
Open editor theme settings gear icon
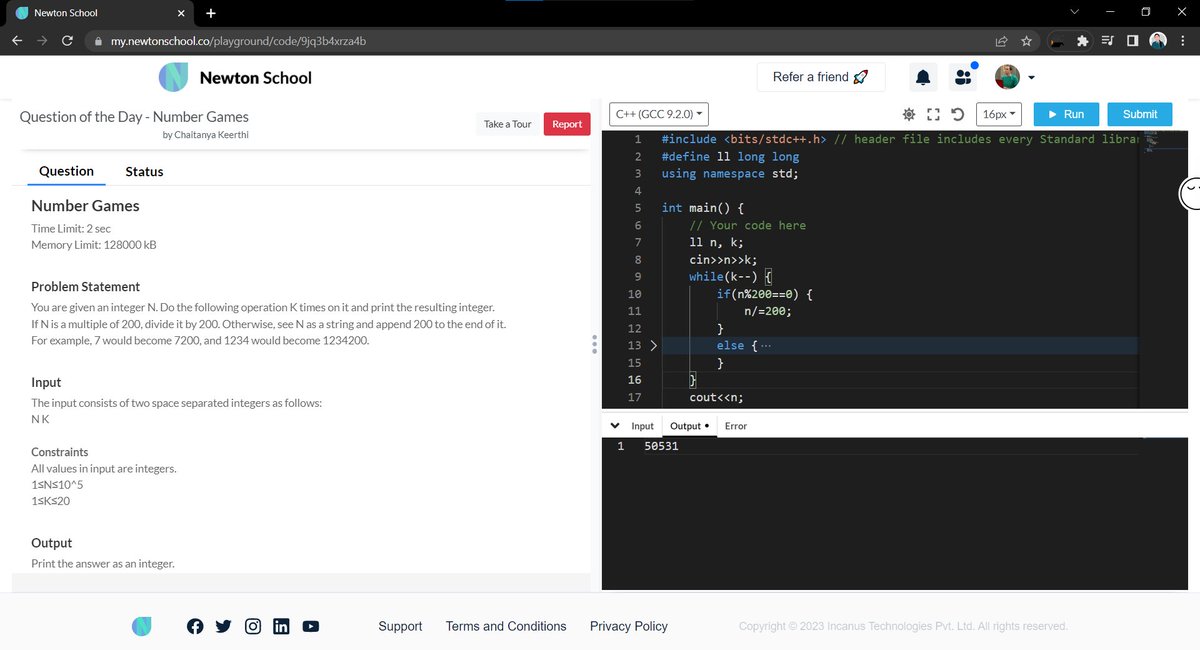tap(909, 114)
